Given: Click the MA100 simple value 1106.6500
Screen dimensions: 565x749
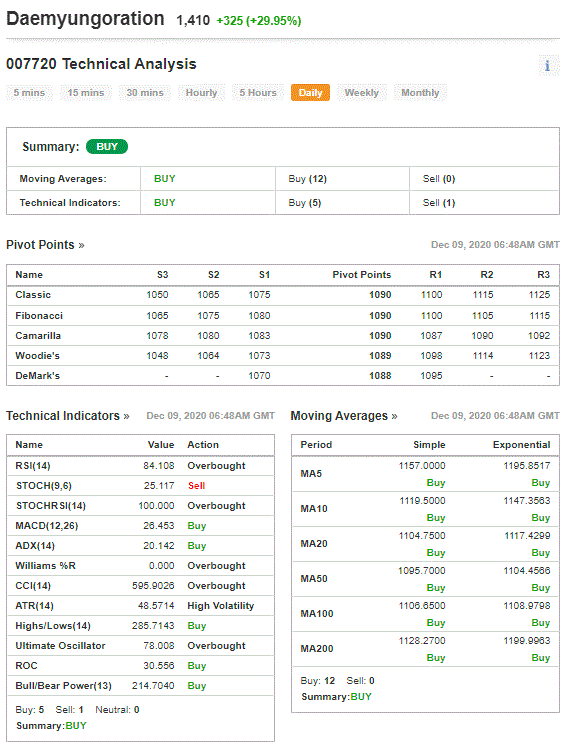Looking at the screenshot, I should click(x=422, y=606).
